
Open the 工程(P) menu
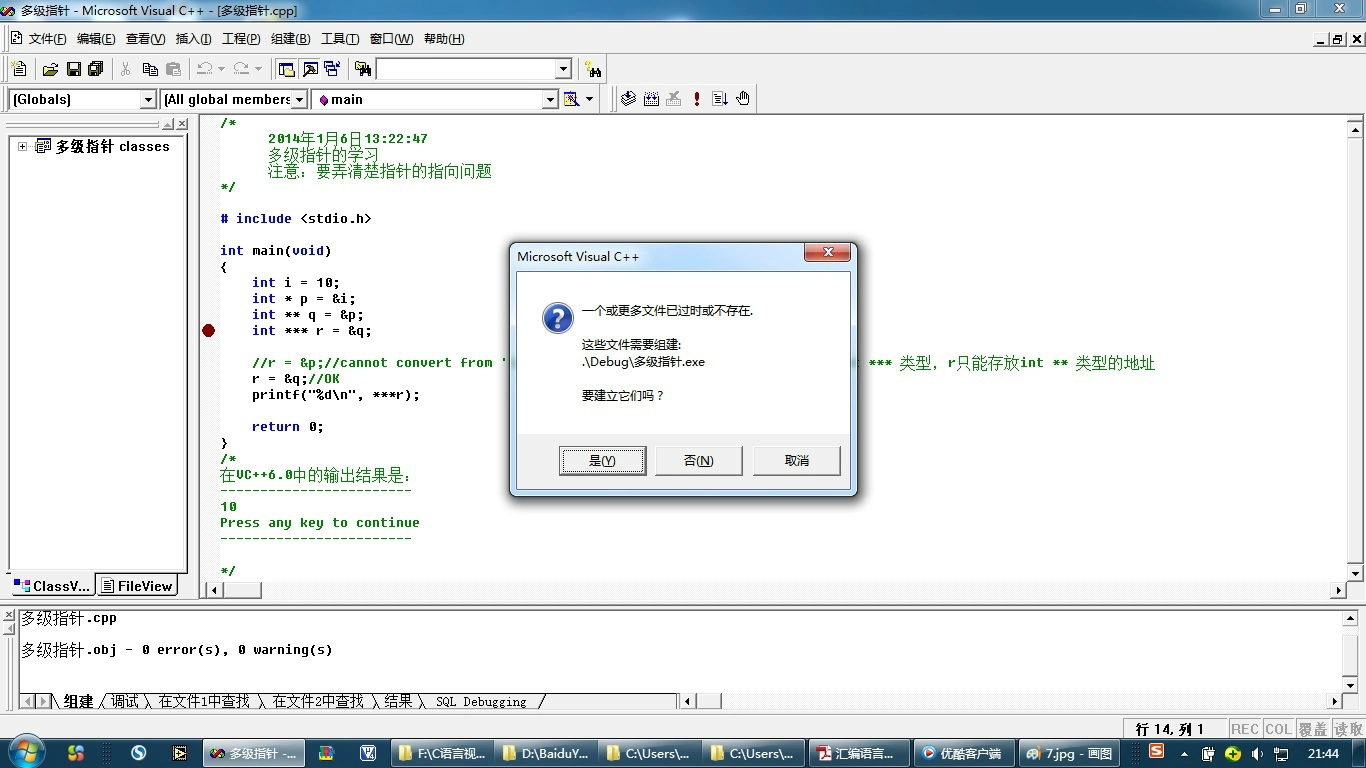pyautogui.click(x=241, y=39)
